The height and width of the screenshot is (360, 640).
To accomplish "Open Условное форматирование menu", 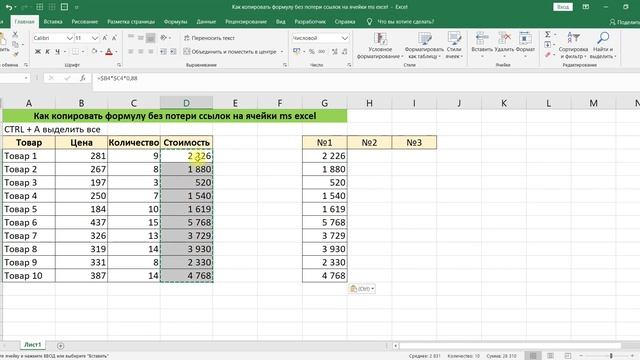I will [x=380, y=45].
